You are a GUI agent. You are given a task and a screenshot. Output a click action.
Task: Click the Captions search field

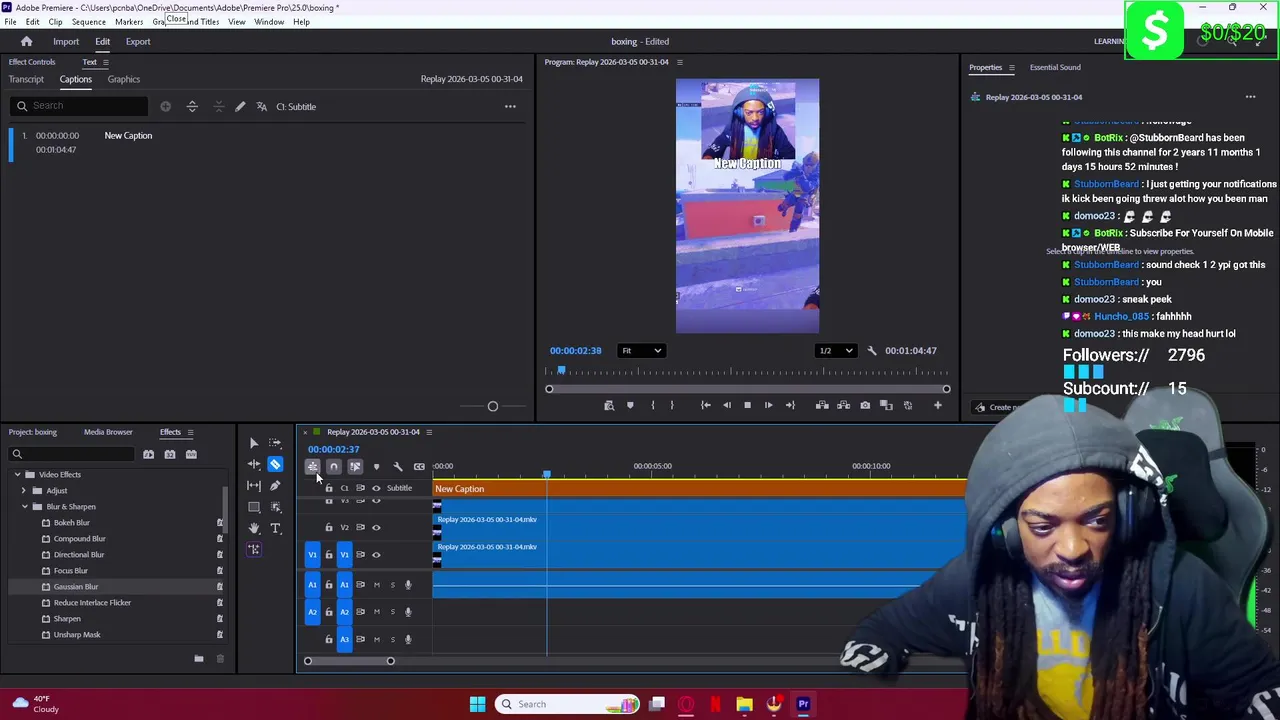[x=80, y=106]
